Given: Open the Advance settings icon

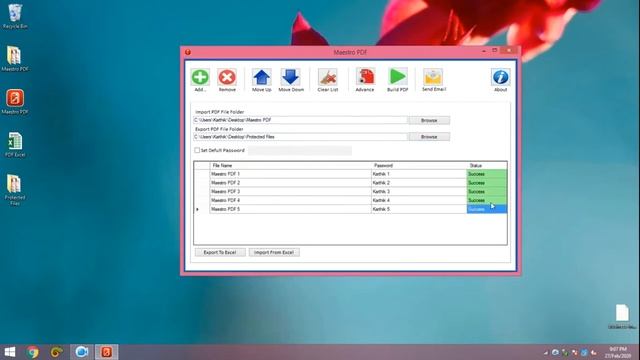Looking at the screenshot, I should [365, 77].
